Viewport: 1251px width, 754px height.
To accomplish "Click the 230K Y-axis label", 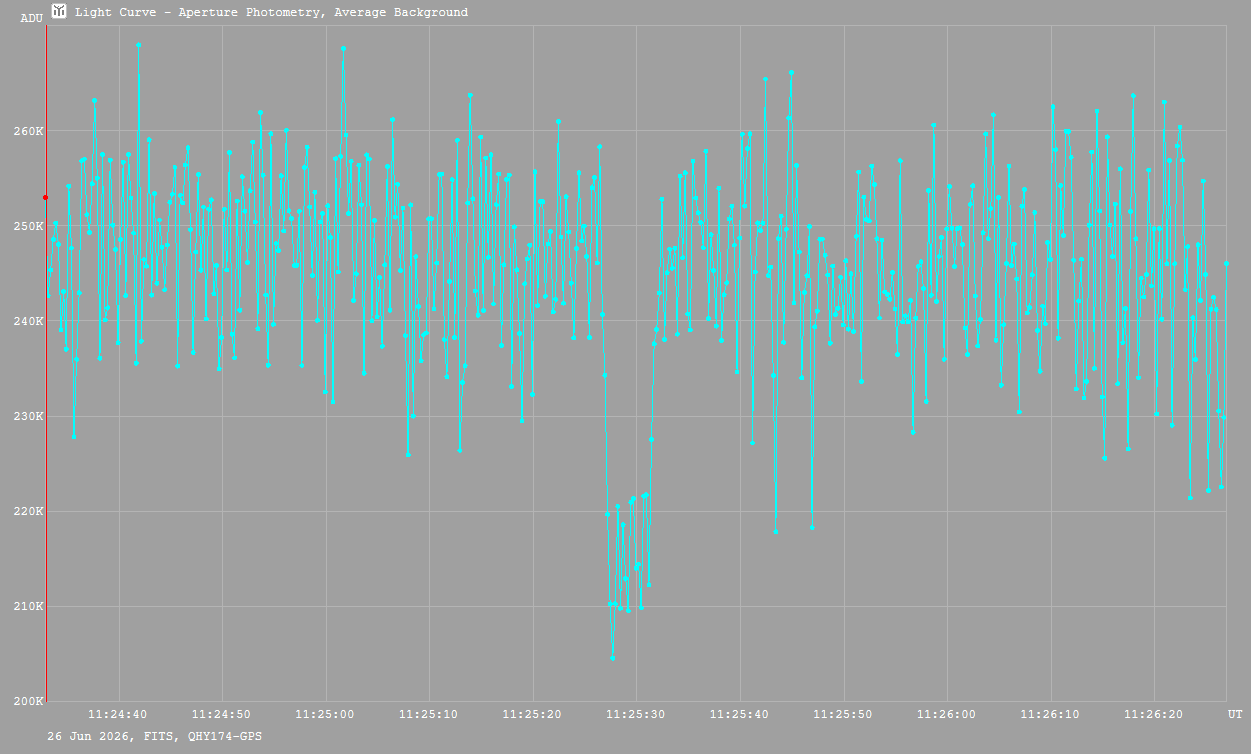I will point(29,416).
